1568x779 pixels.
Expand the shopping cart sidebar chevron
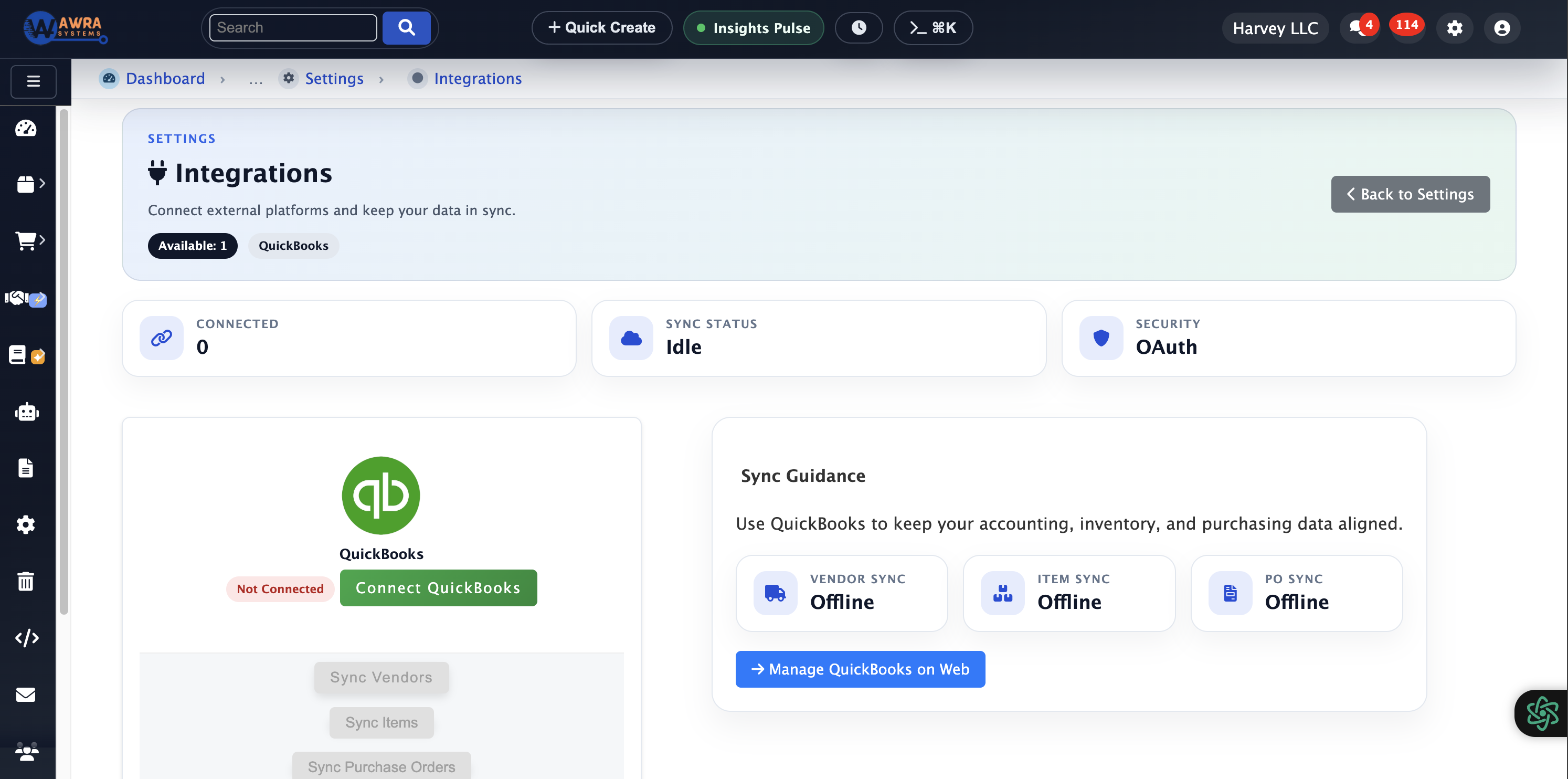43,239
